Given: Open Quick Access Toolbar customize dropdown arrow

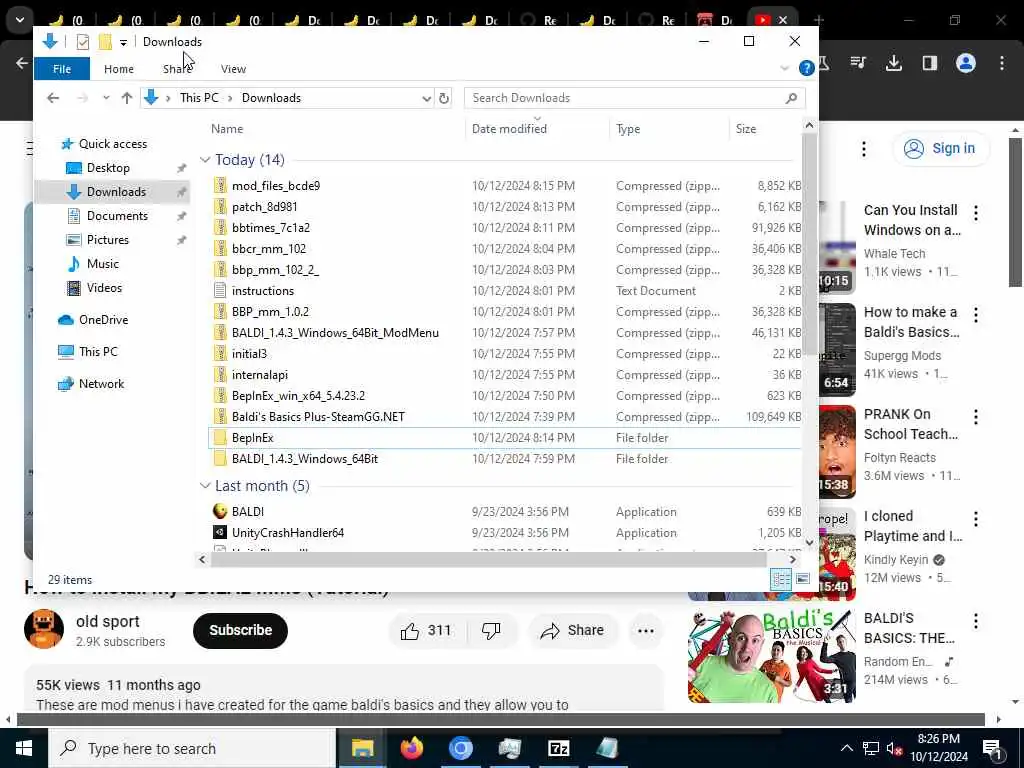Looking at the screenshot, I should click(123, 42).
